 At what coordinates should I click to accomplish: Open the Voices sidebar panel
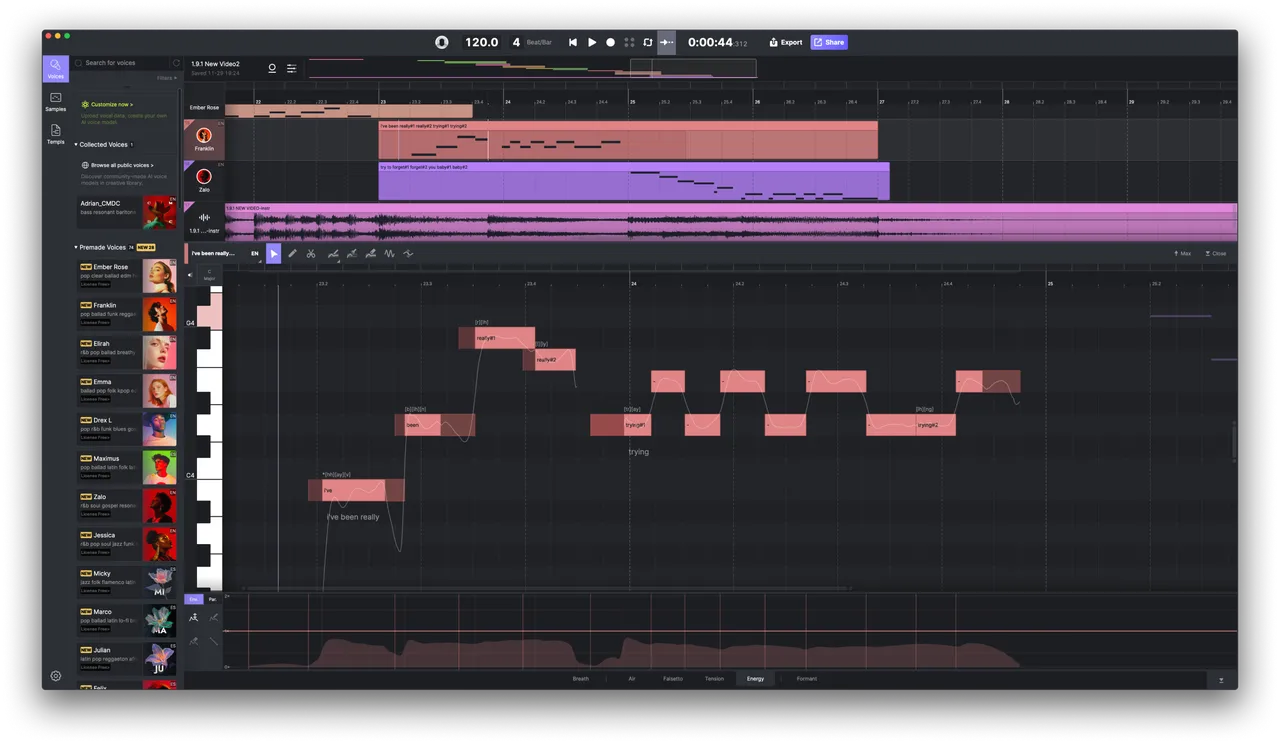55,68
